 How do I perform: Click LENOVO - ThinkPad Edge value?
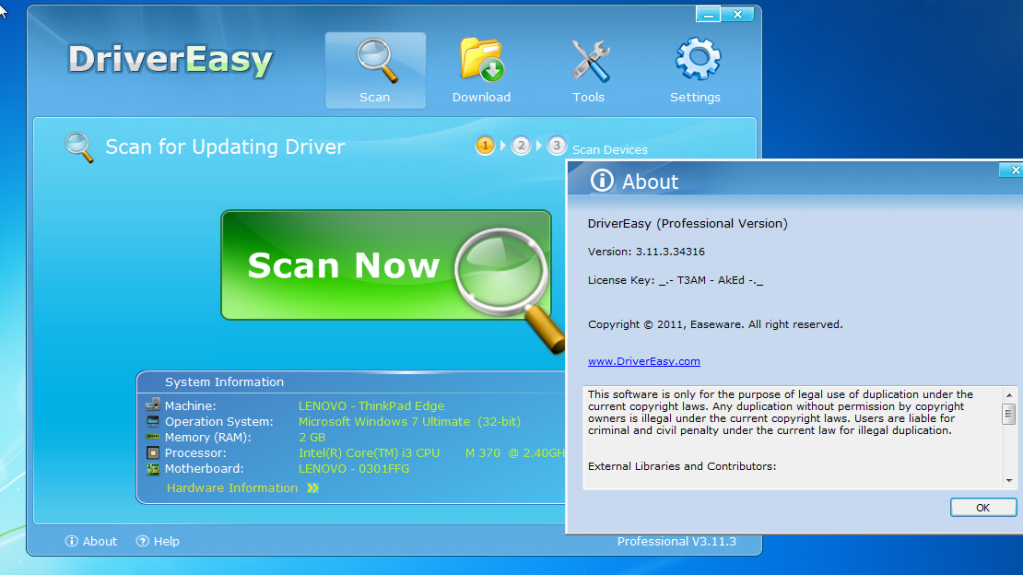point(371,405)
